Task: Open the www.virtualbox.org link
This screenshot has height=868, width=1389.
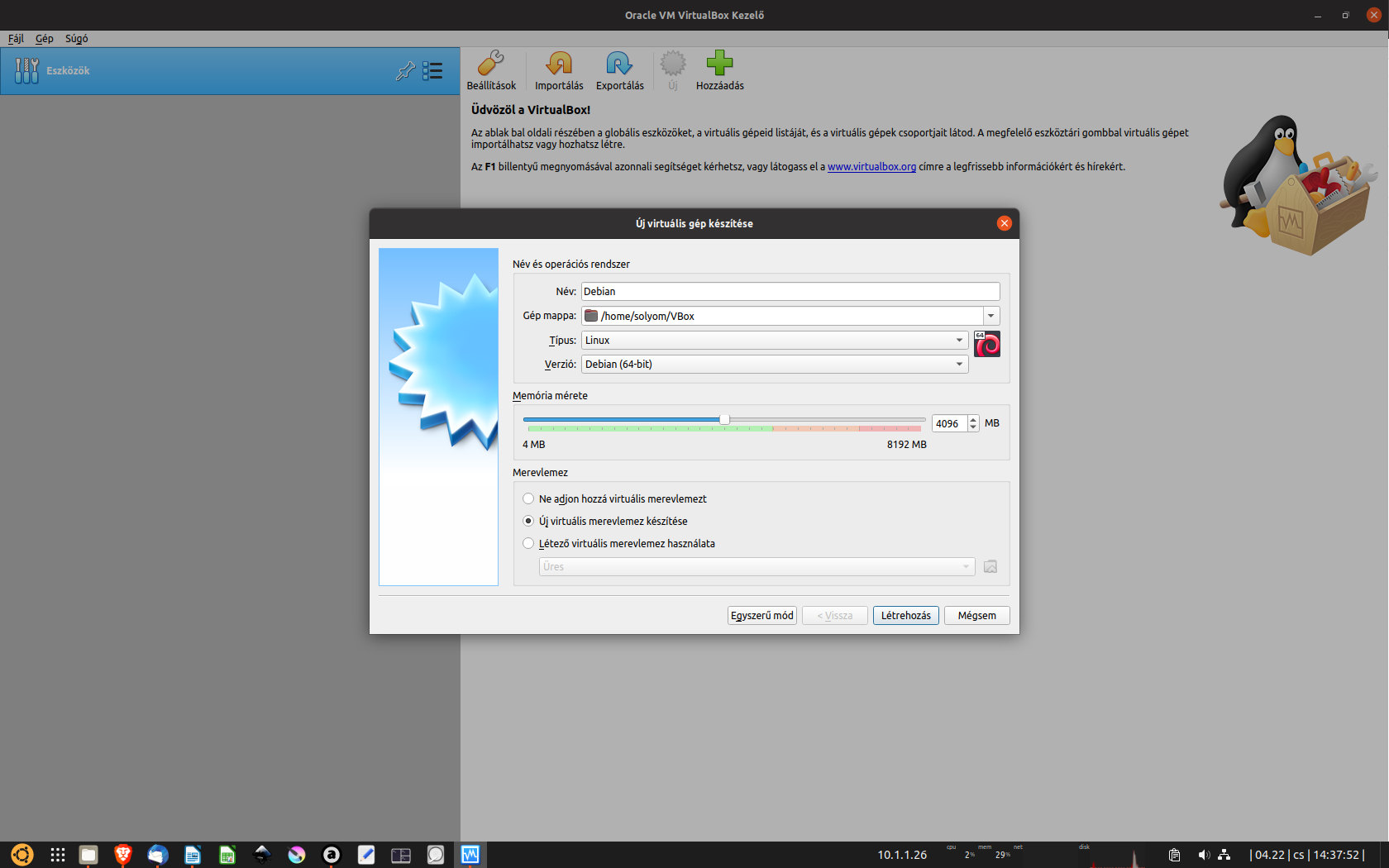Action: tap(871, 166)
